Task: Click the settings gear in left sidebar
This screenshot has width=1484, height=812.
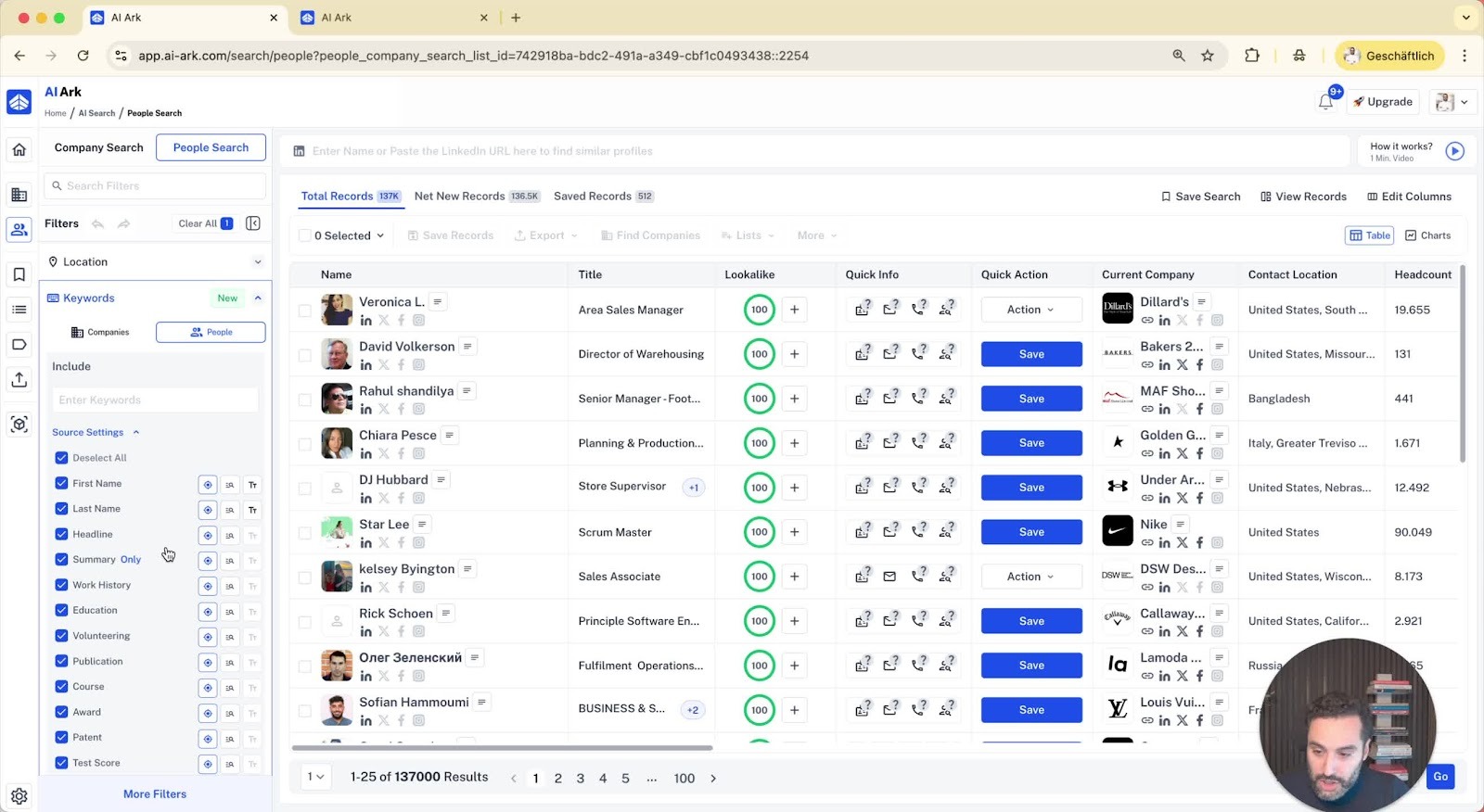Action: [x=19, y=795]
